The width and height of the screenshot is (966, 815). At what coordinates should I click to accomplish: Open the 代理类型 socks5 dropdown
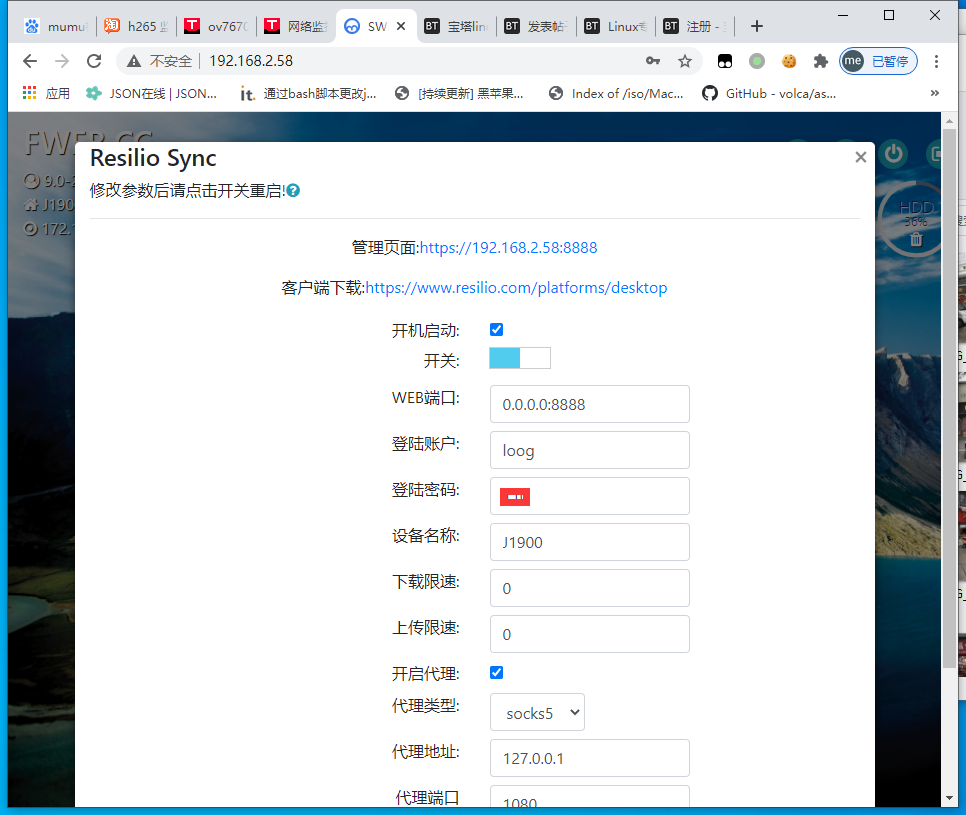click(x=537, y=713)
